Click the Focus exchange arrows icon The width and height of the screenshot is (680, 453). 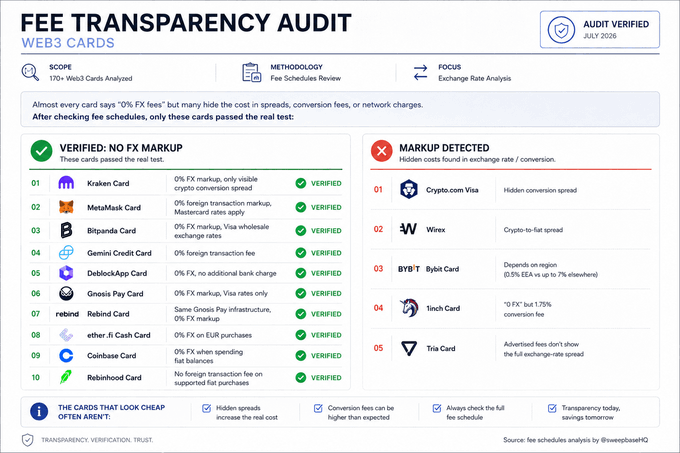click(420, 72)
